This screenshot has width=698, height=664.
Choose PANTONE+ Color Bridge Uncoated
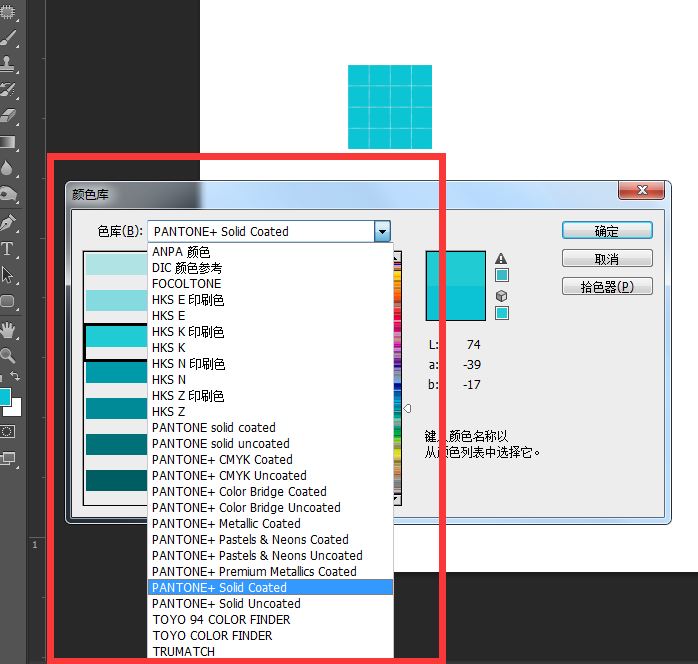[270, 508]
